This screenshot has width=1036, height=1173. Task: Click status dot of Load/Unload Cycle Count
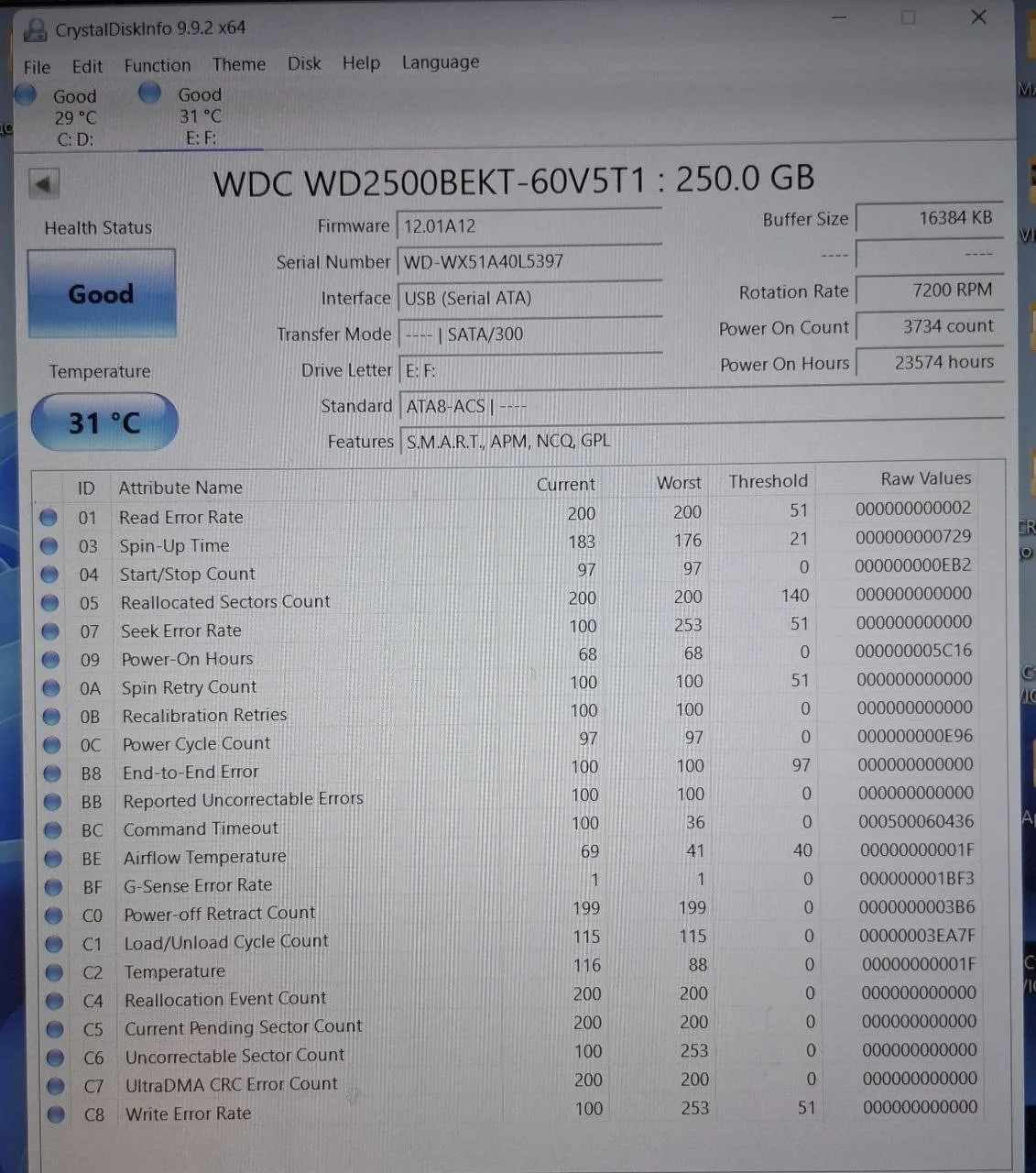54,944
